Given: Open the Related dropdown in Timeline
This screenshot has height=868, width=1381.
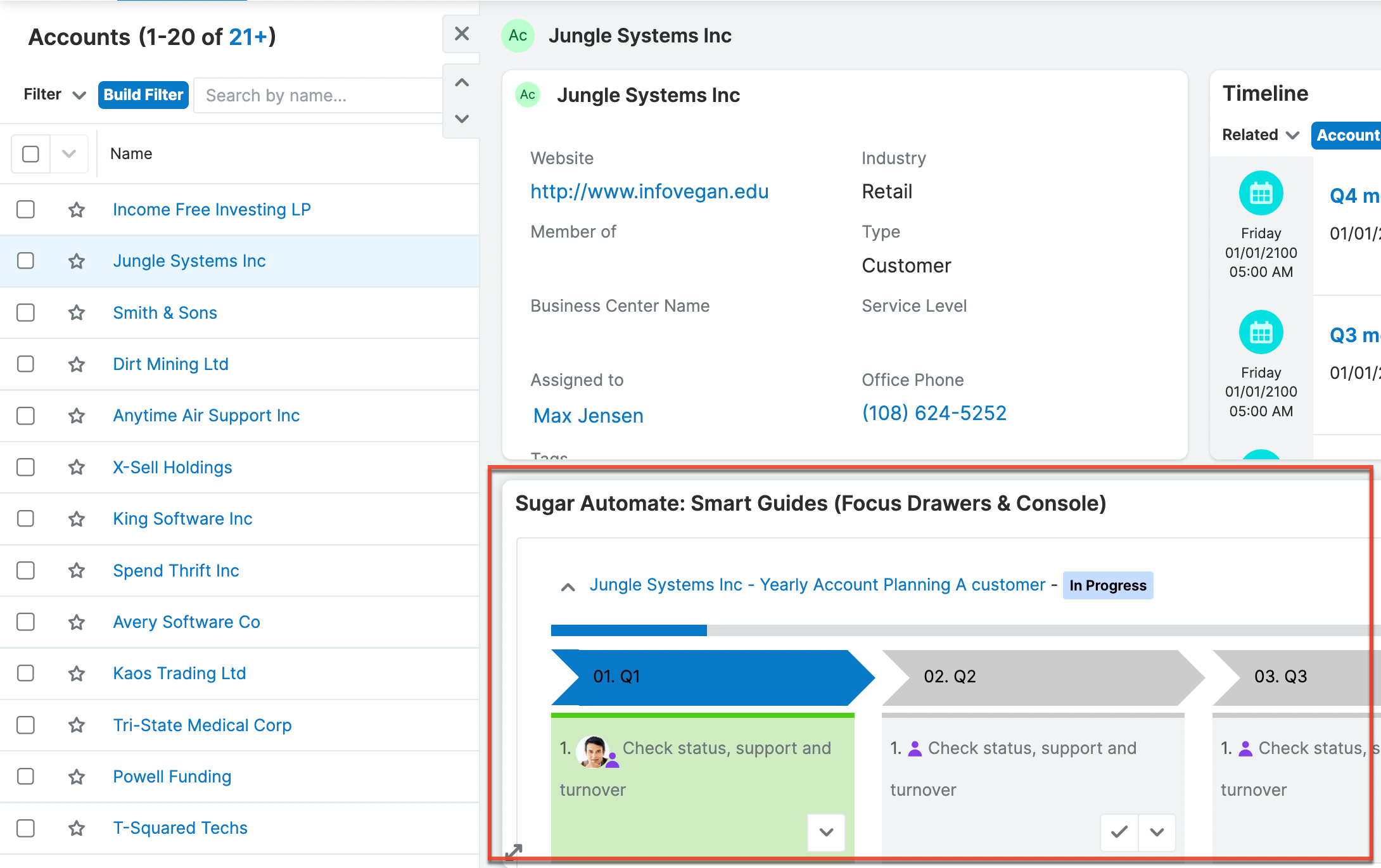Looking at the screenshot, I should (x=1260, y=135).
